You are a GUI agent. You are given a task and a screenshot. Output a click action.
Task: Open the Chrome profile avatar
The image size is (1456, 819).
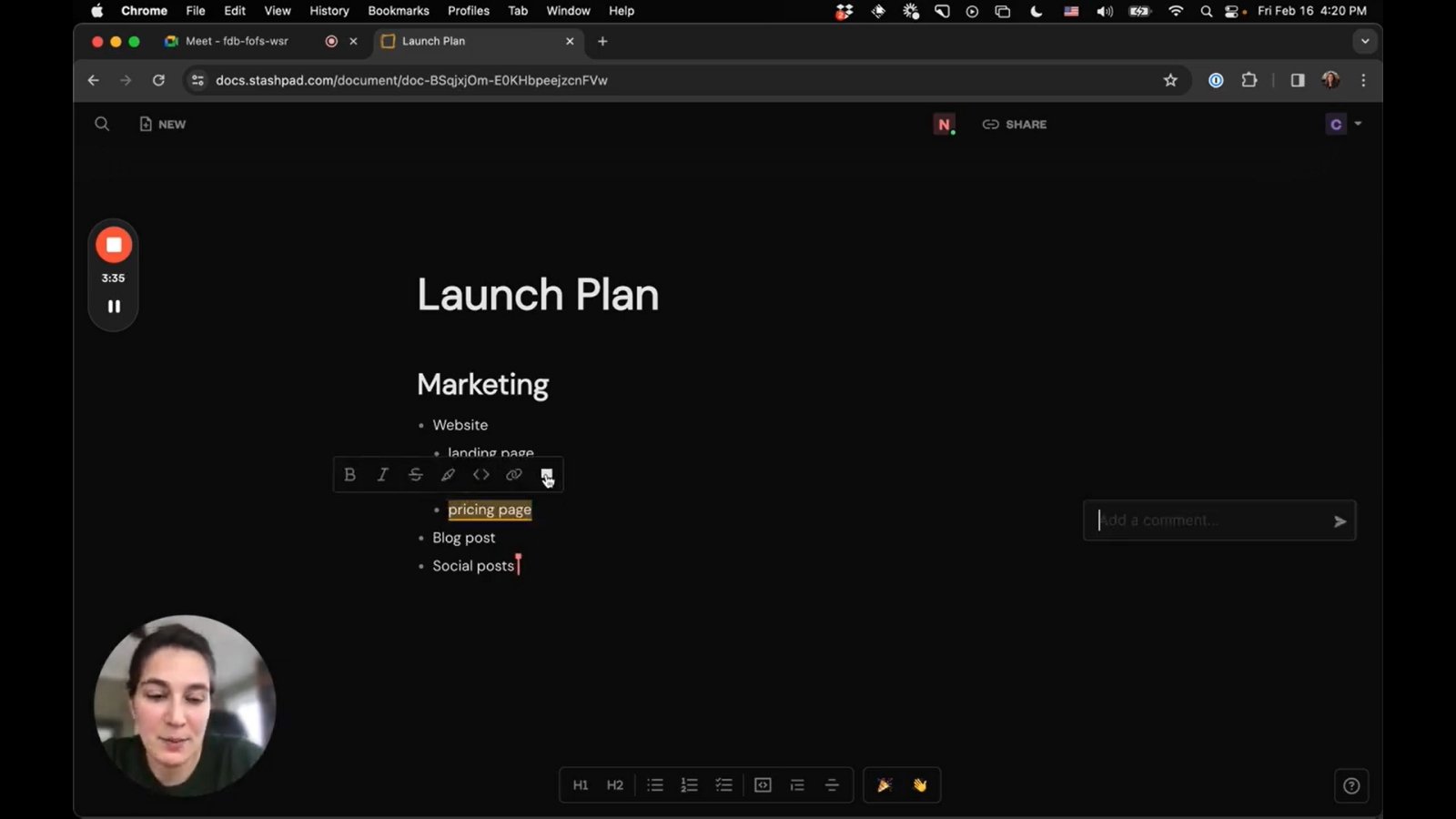coord(1330,80)
